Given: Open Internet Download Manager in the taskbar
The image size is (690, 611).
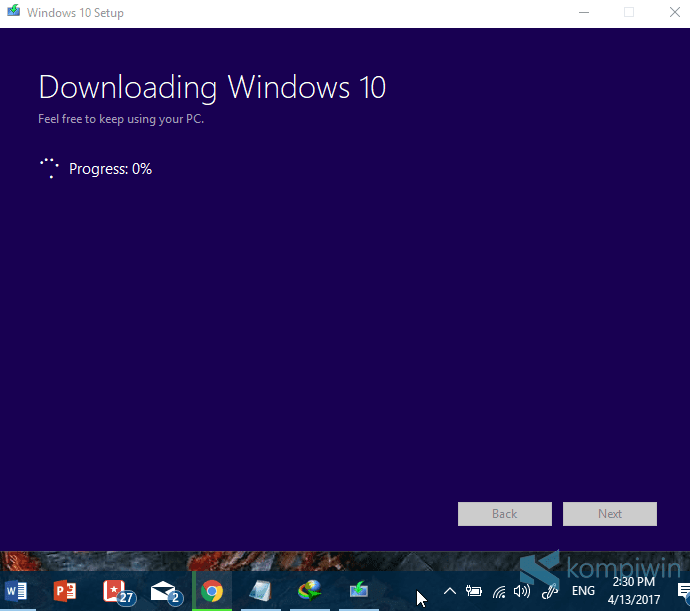Looking at the screenshot, I should click(x=309, y=591).
